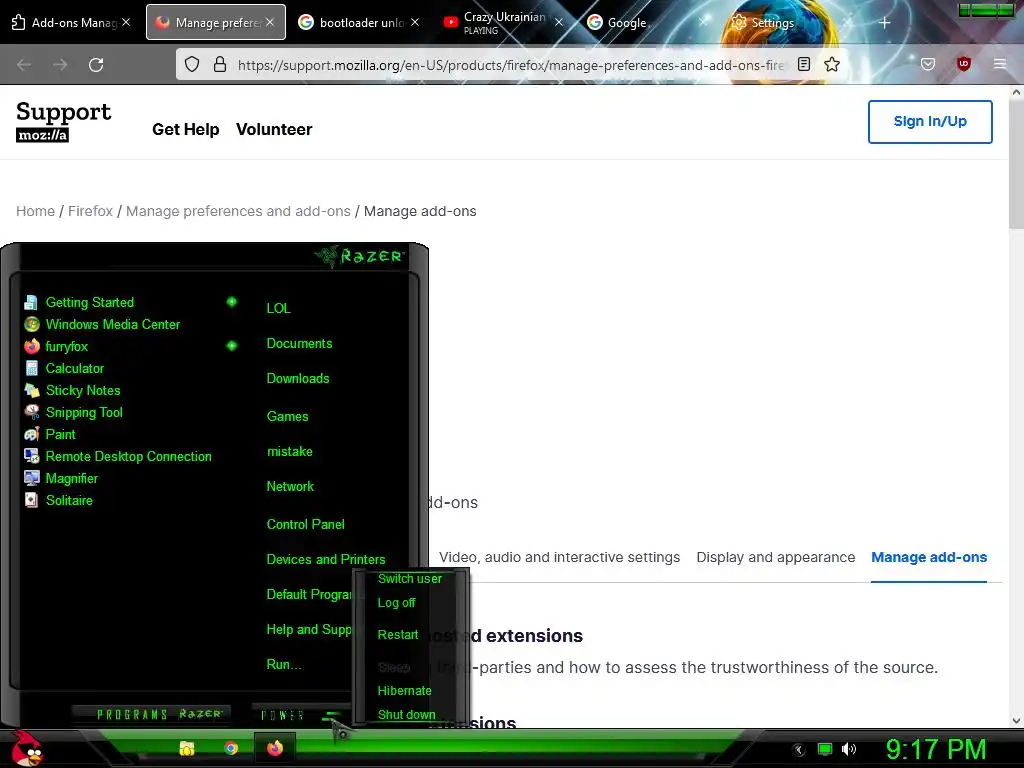
Task: Switch to the Google tab
Action: pos(647,22)
